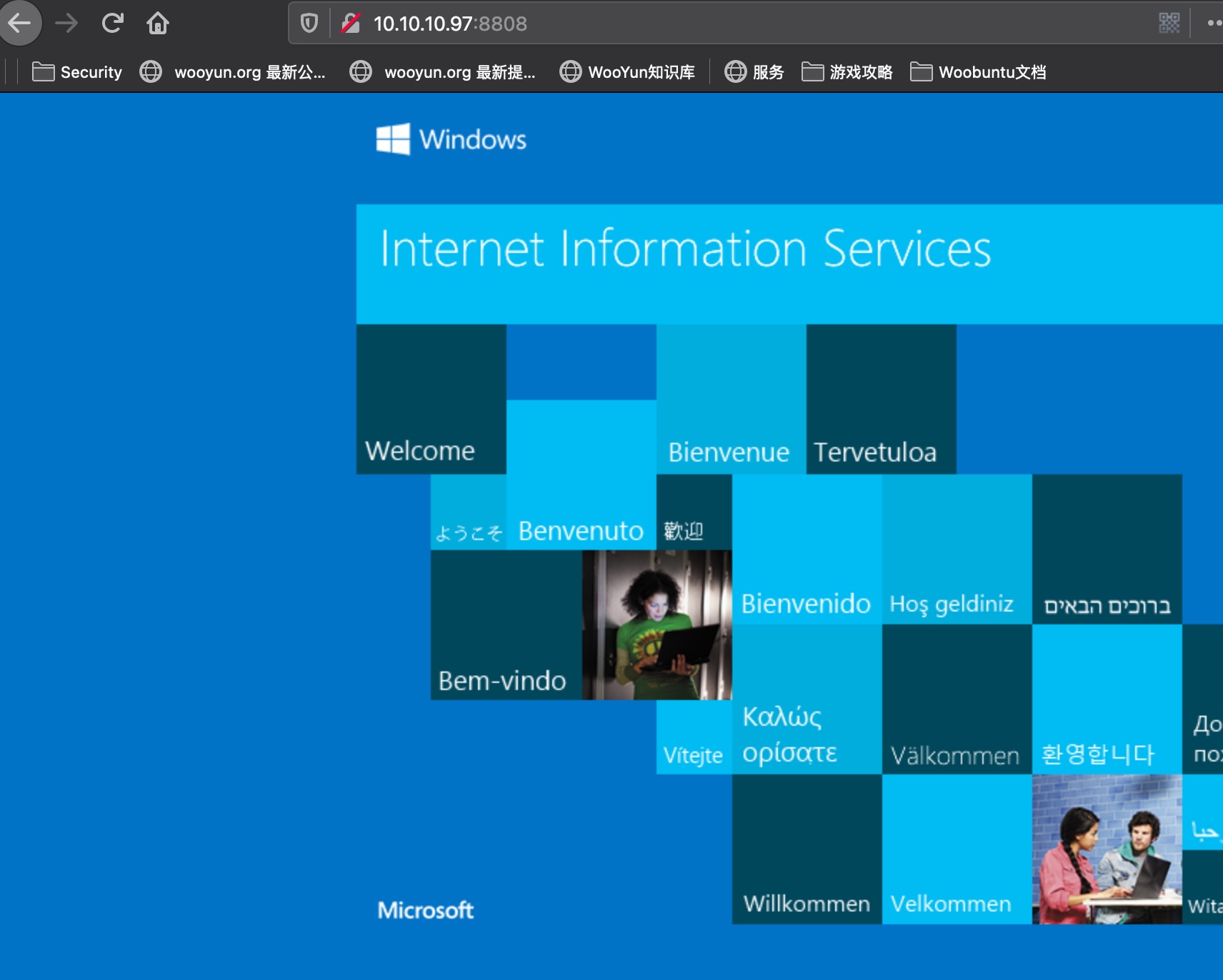The height and width of the screenshot is (980, 1223).
Task: Click the Bem-vindo tile
Action: [x=506, y=625]
